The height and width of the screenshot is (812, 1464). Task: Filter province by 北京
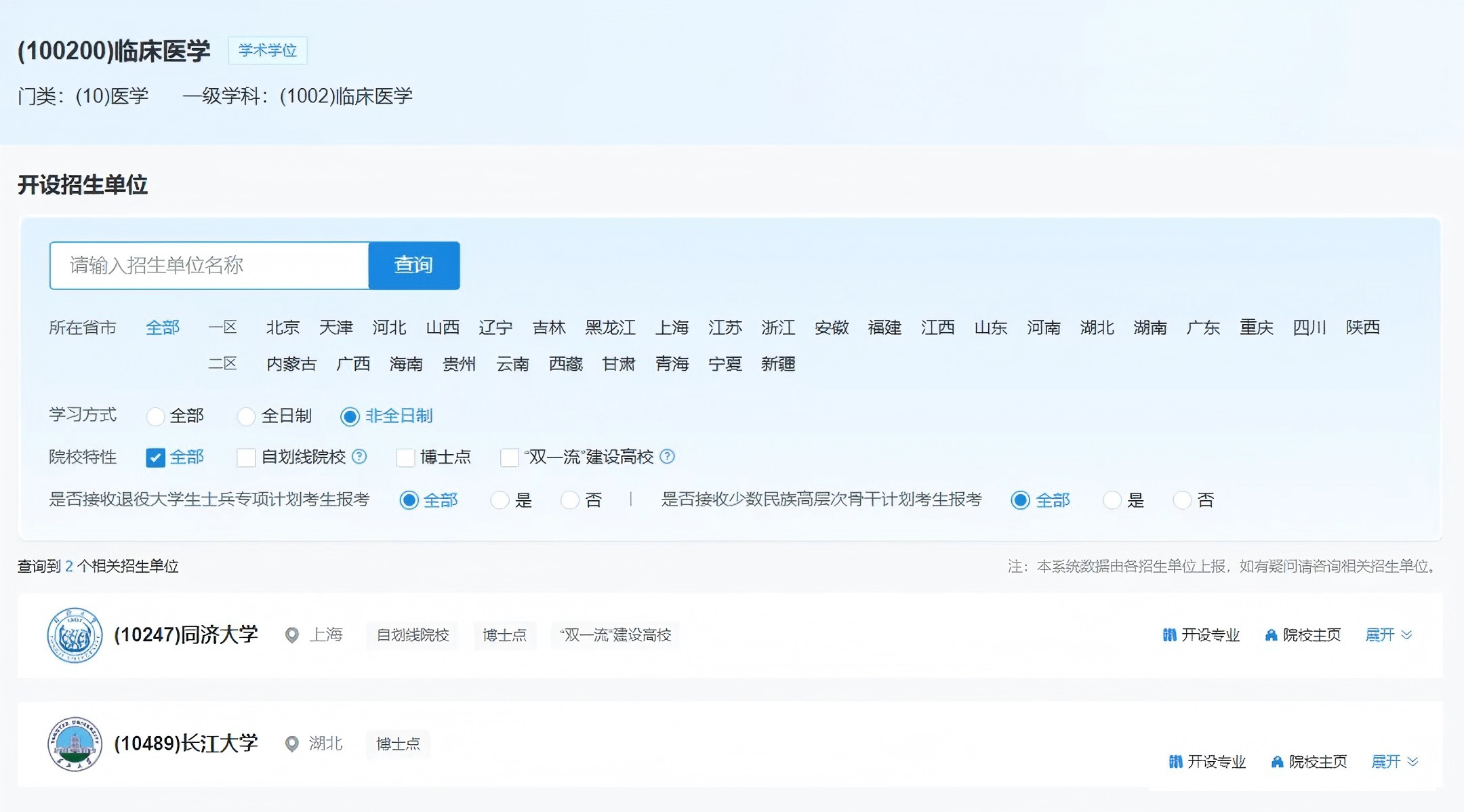[x=283, y=327]
